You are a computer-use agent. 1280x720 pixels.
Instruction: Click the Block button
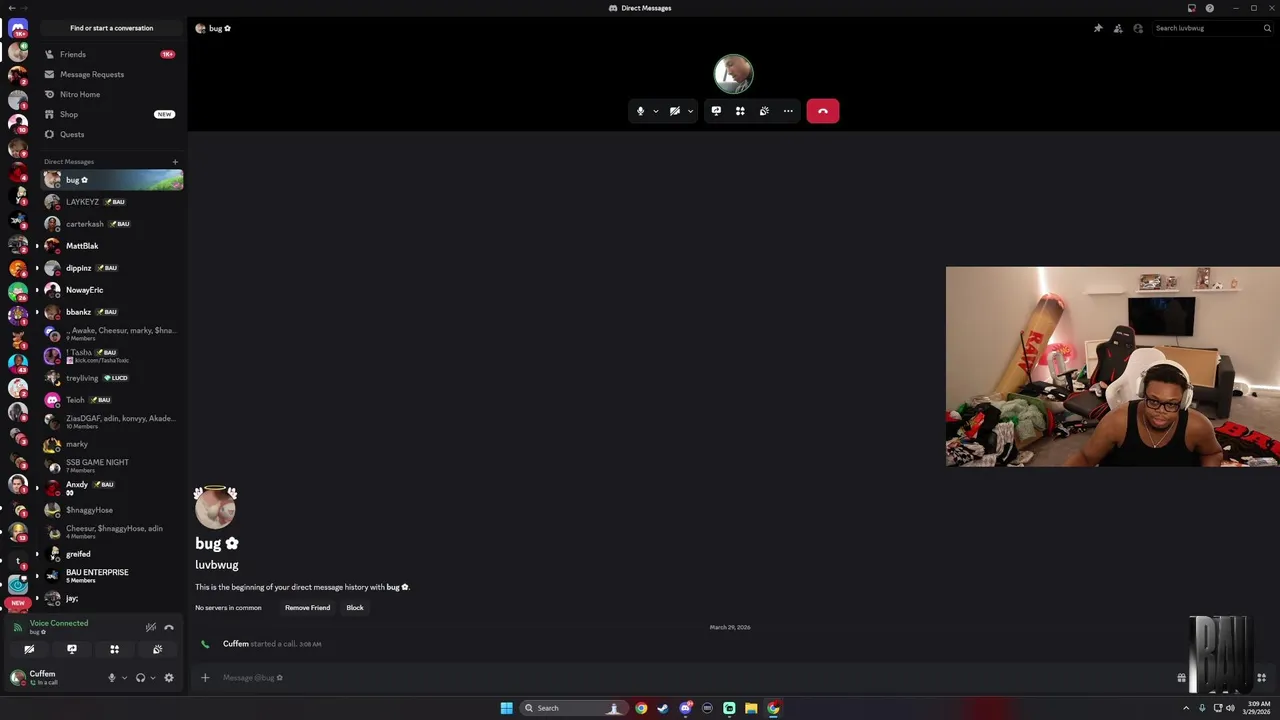pos(355,608)
